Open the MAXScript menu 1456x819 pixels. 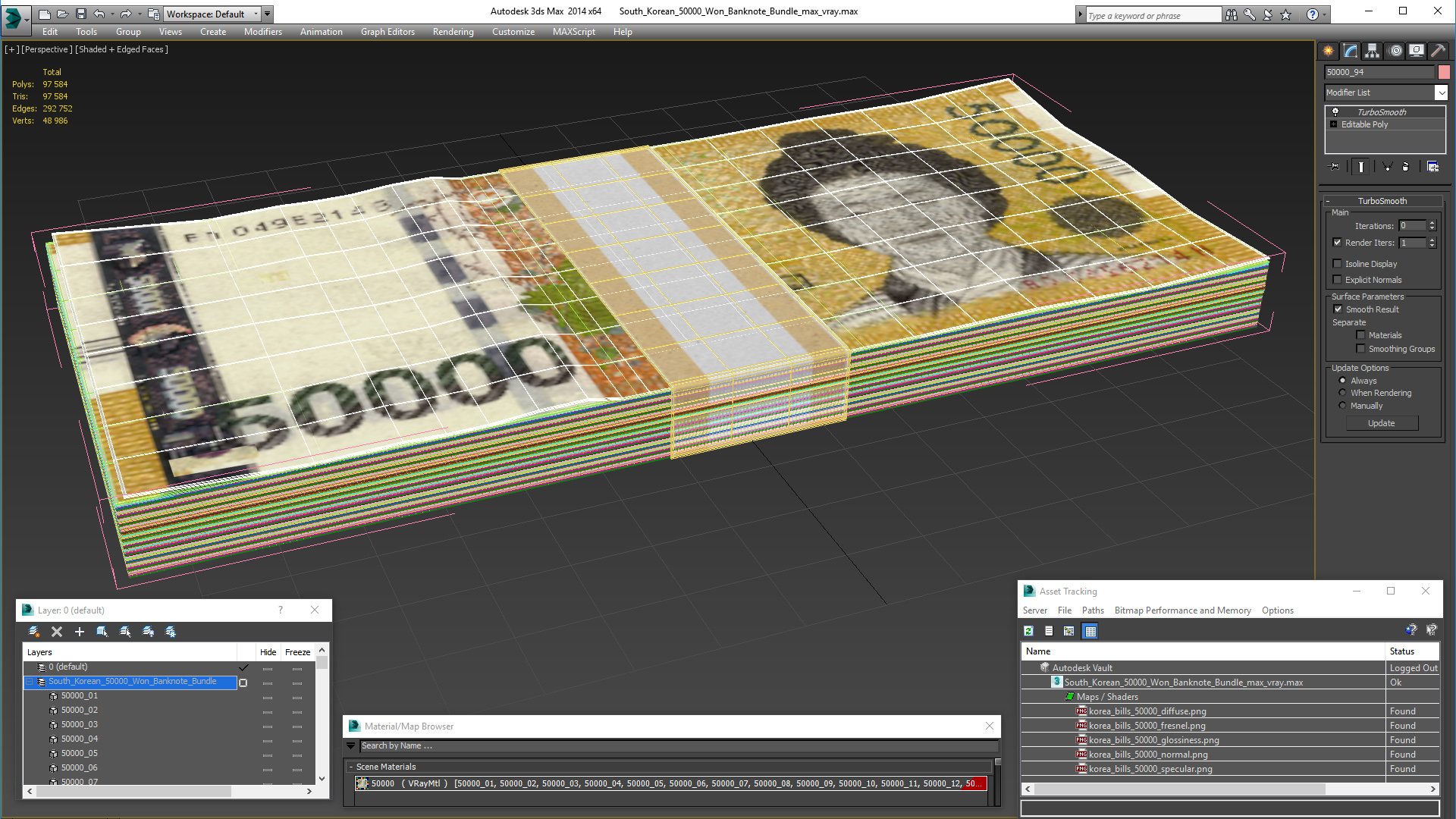(573, 32)
